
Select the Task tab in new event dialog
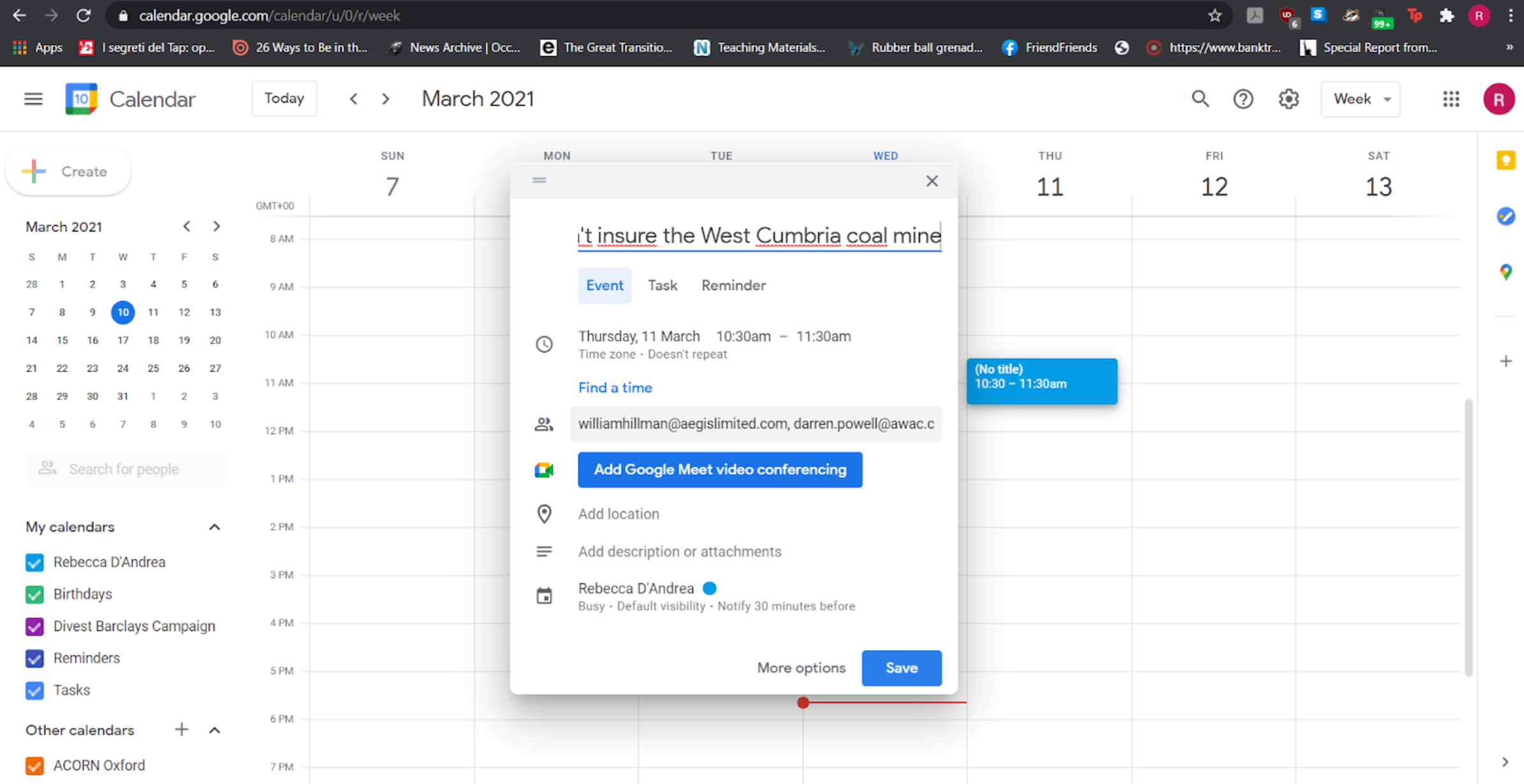(x=662, y=286)
